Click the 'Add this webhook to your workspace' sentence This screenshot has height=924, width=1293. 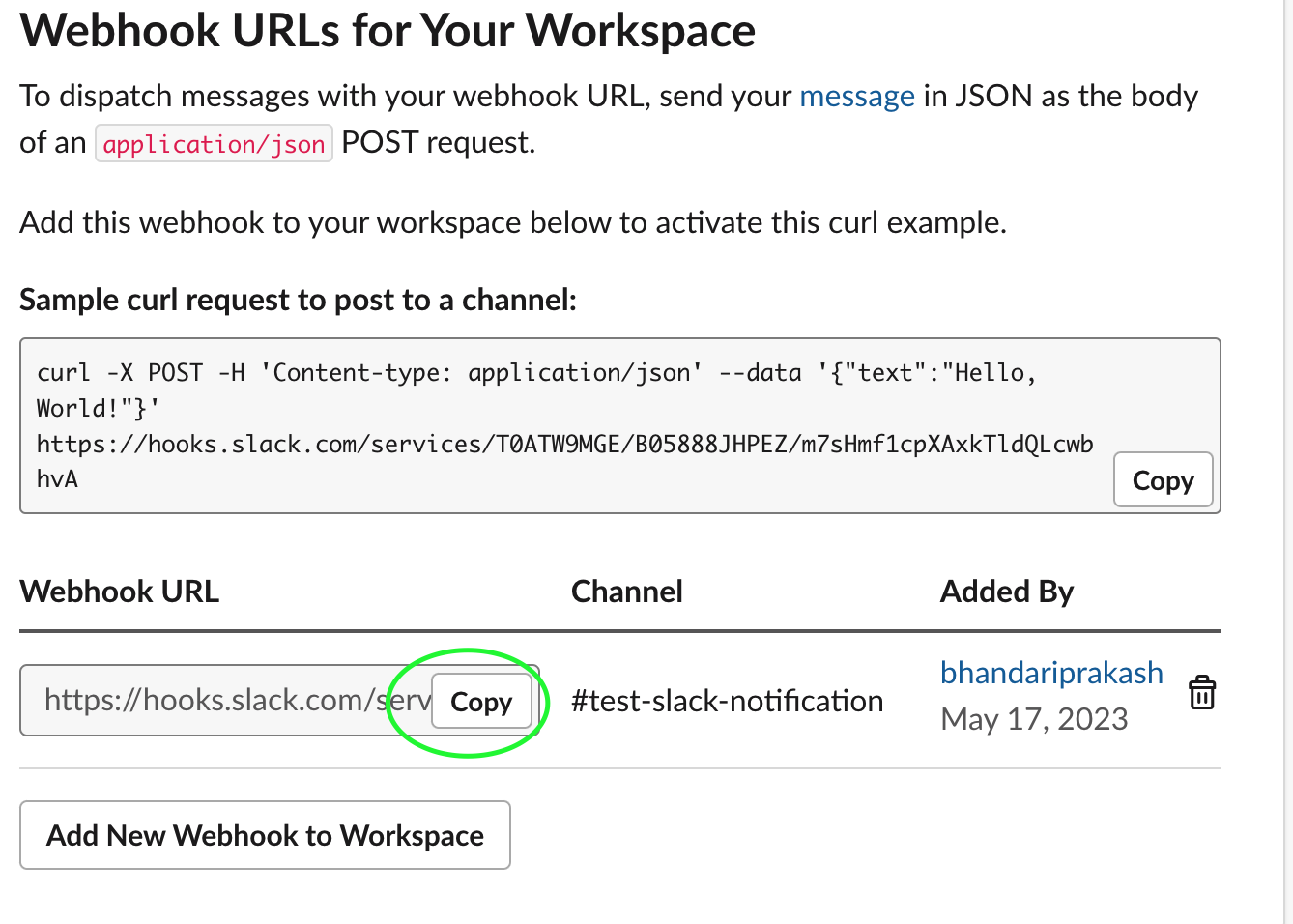513,222
